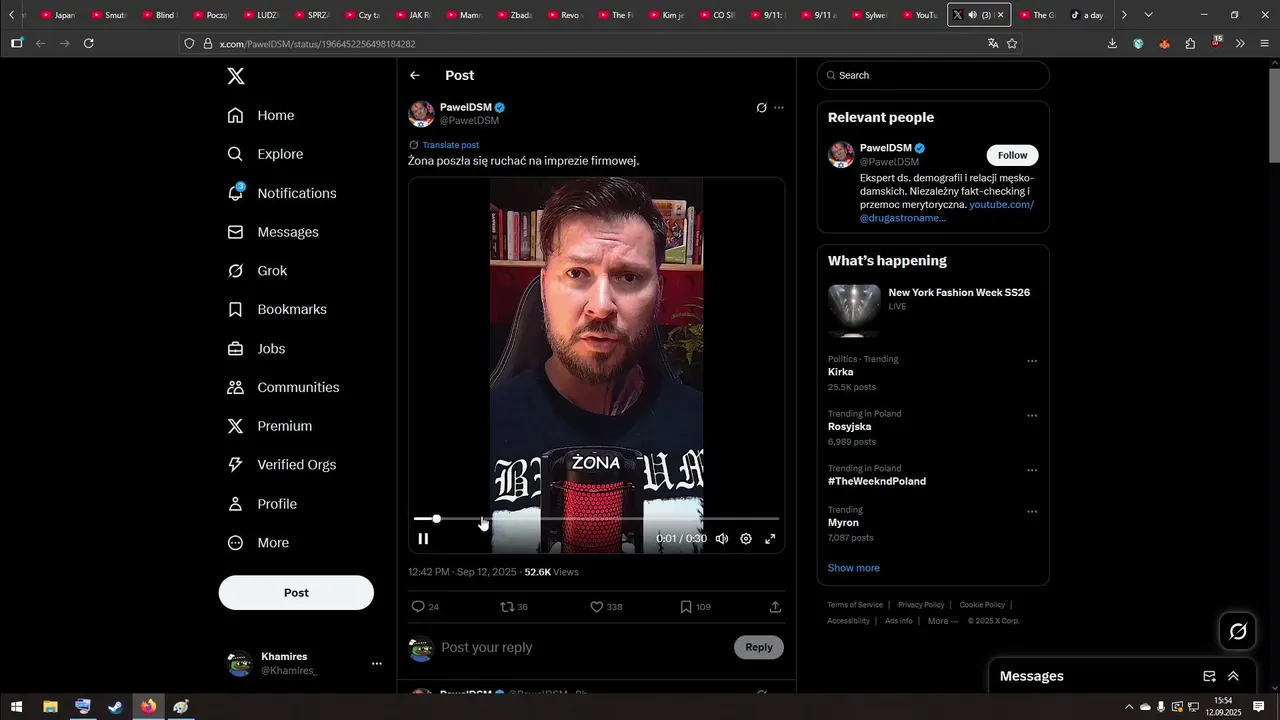Open browser extensions icon
The height and width of the screenshot is (720, 1280).
pyautogui.click(x=1190, y=44)
